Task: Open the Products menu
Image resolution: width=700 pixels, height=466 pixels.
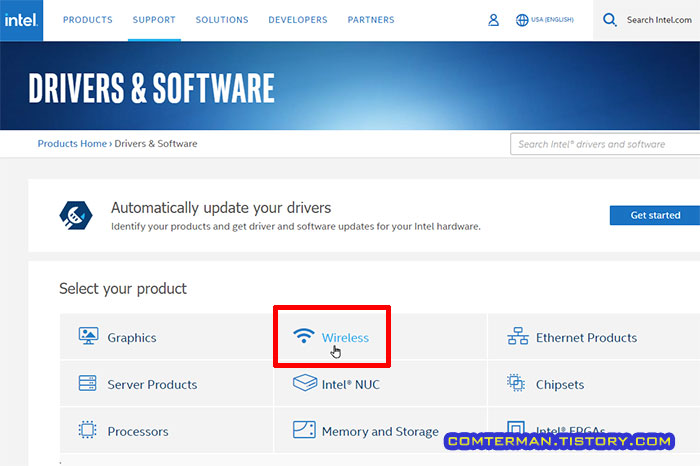Action: click(x=88, y=20)
